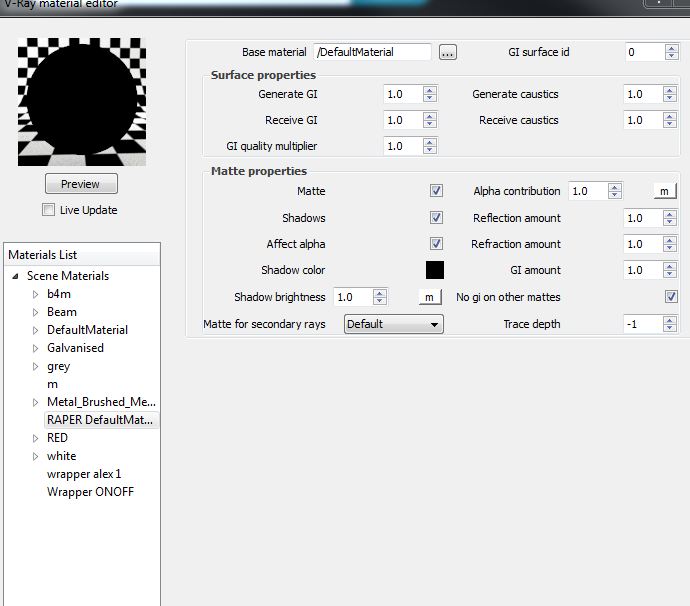Select the Beam material label
690x606 pixels.
click(62, 312)
